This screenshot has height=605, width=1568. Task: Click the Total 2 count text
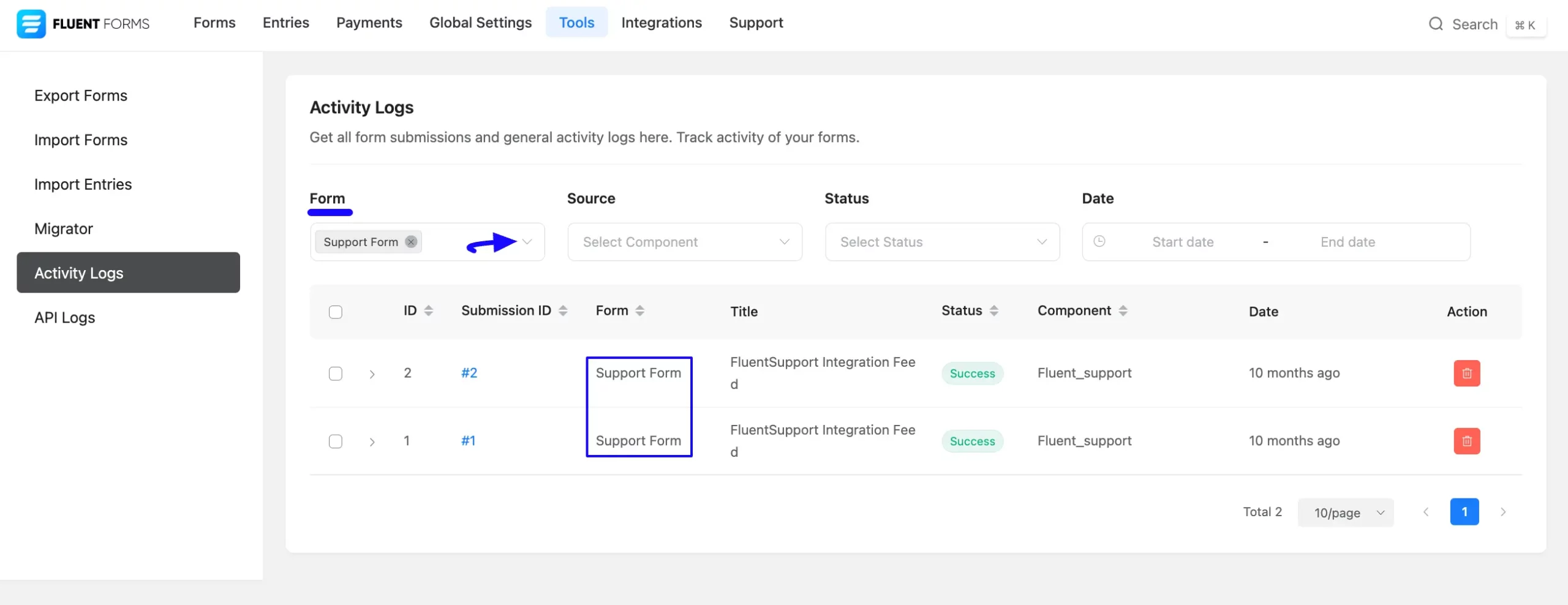[x=1262, y=512]
